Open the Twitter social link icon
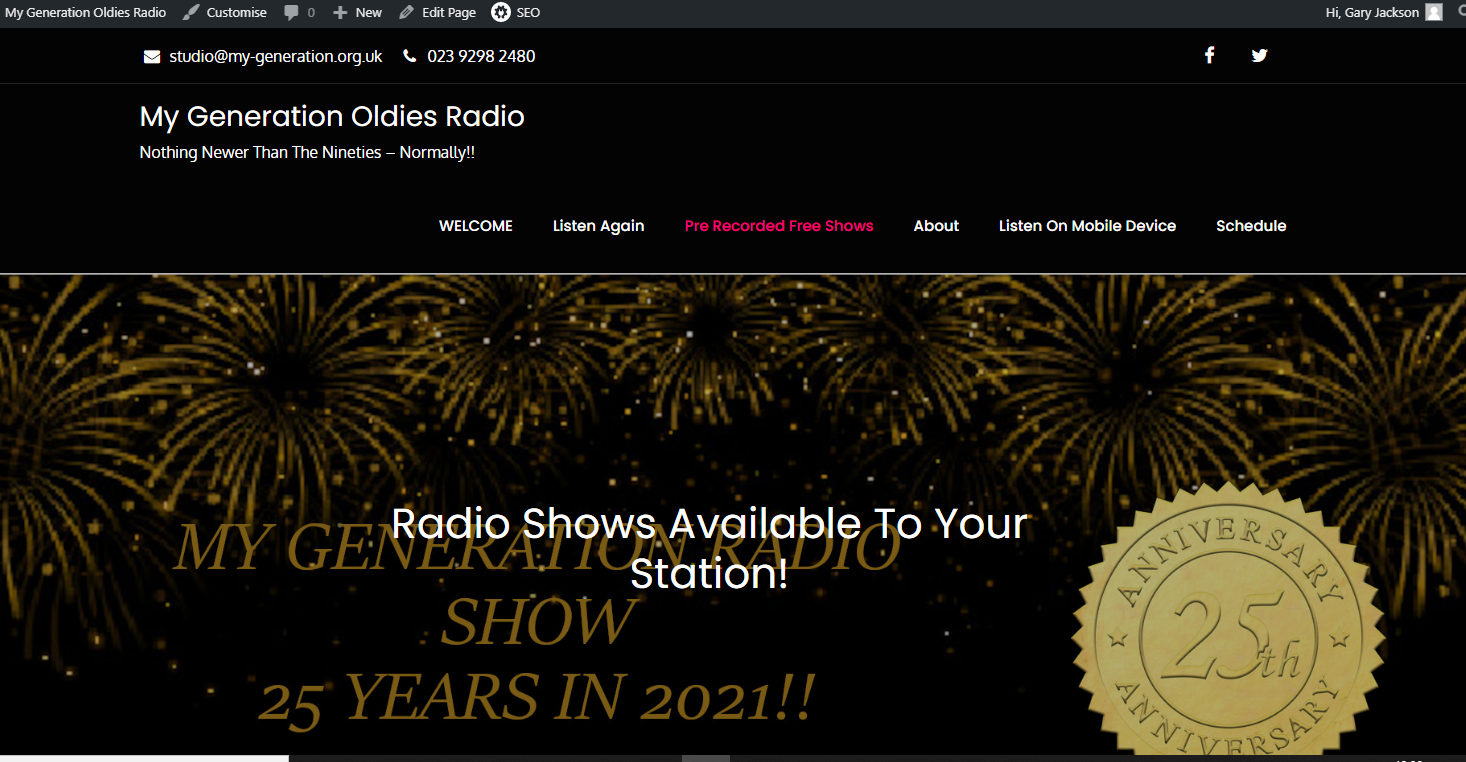The height and width of the screenshot is (762, 1466). point(1259,56)
